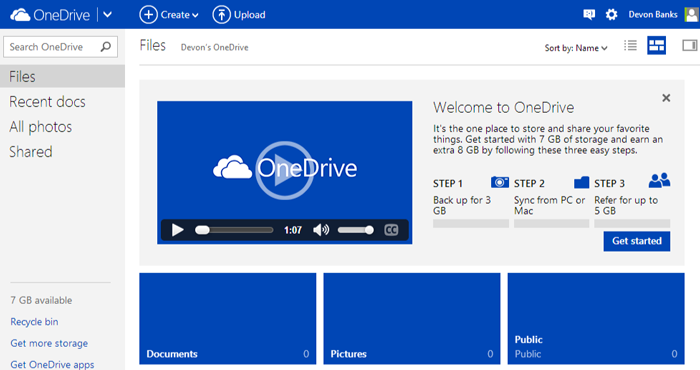Viewport: 700px width, 370px height.
Task: Click the user profile avatar picture
Action: tap(692, 15)
